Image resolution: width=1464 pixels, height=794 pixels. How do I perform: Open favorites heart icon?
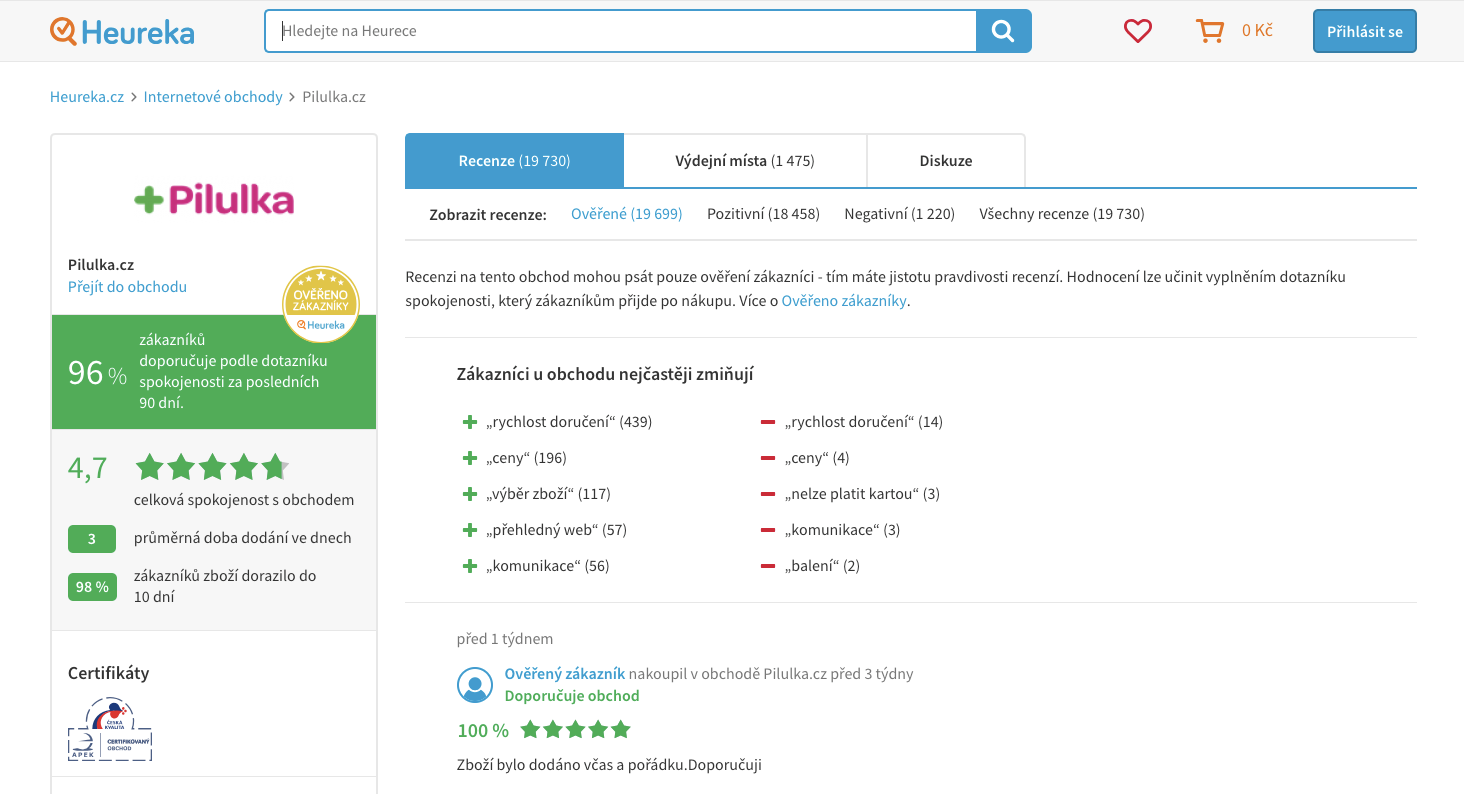1138,31
